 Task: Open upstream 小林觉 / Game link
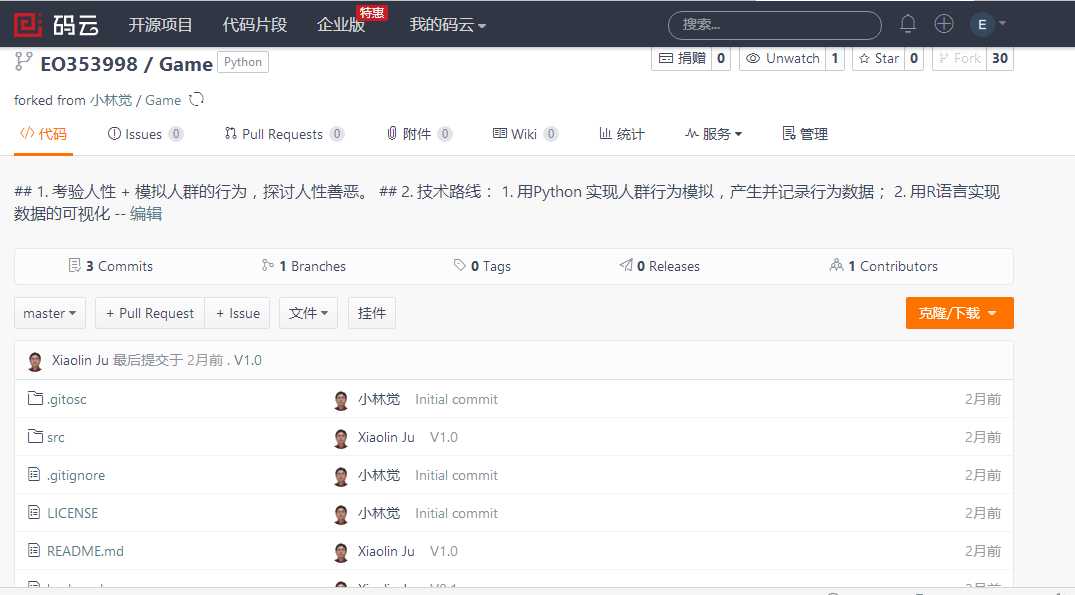pyautogui.click(x=136, y=100)
